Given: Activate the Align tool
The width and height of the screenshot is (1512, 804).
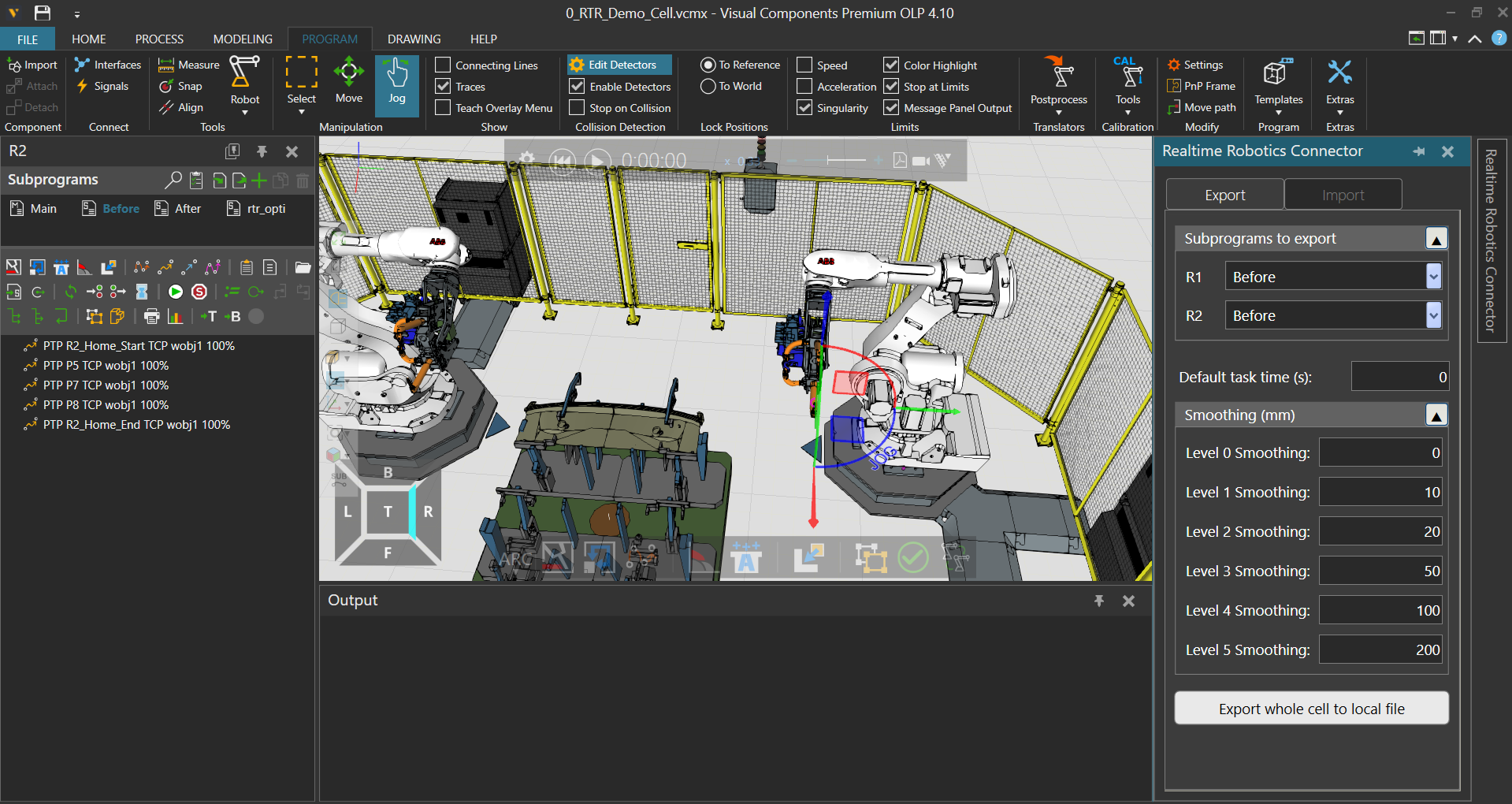Looking at the screenshot, I should point(181,107).
